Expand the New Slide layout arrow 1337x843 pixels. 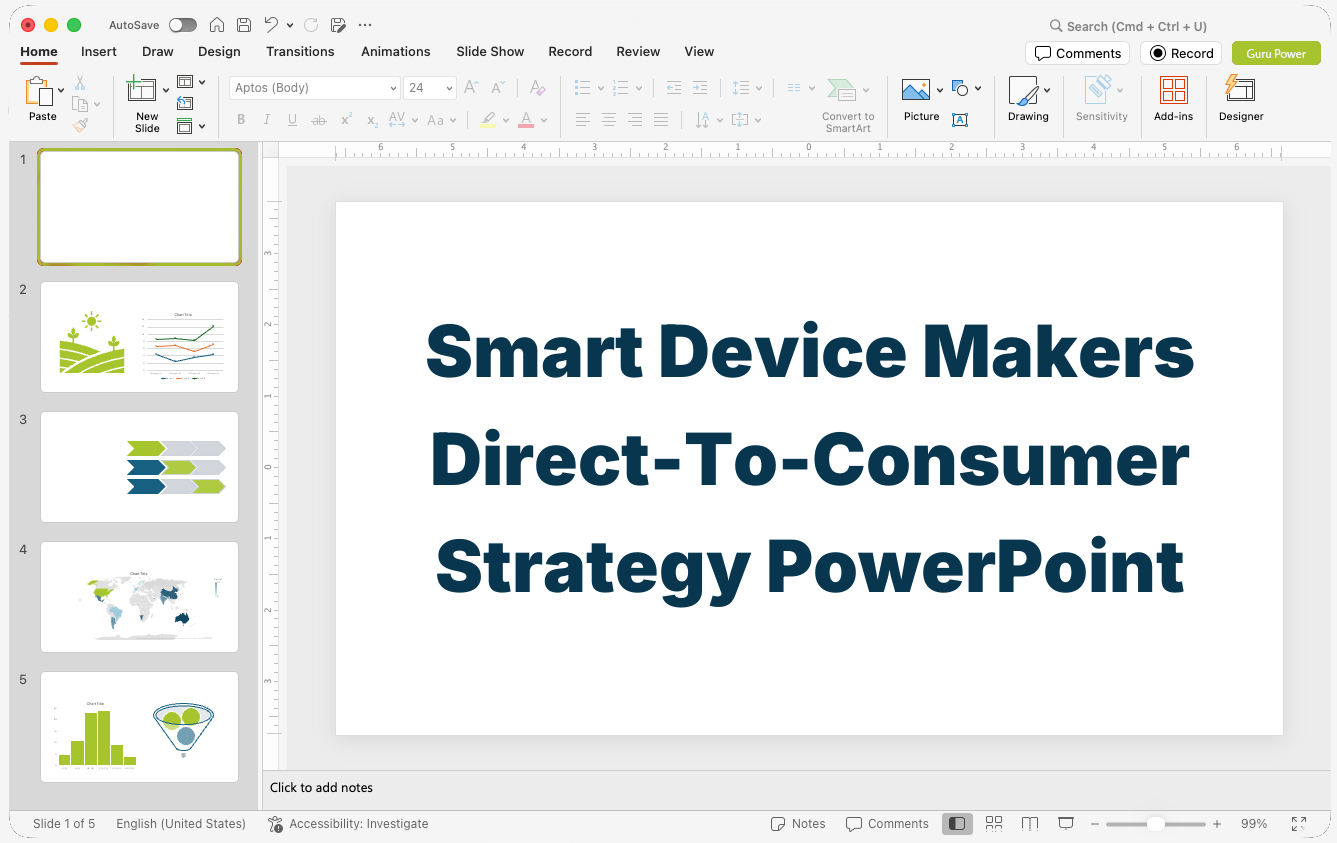[166, 91]
